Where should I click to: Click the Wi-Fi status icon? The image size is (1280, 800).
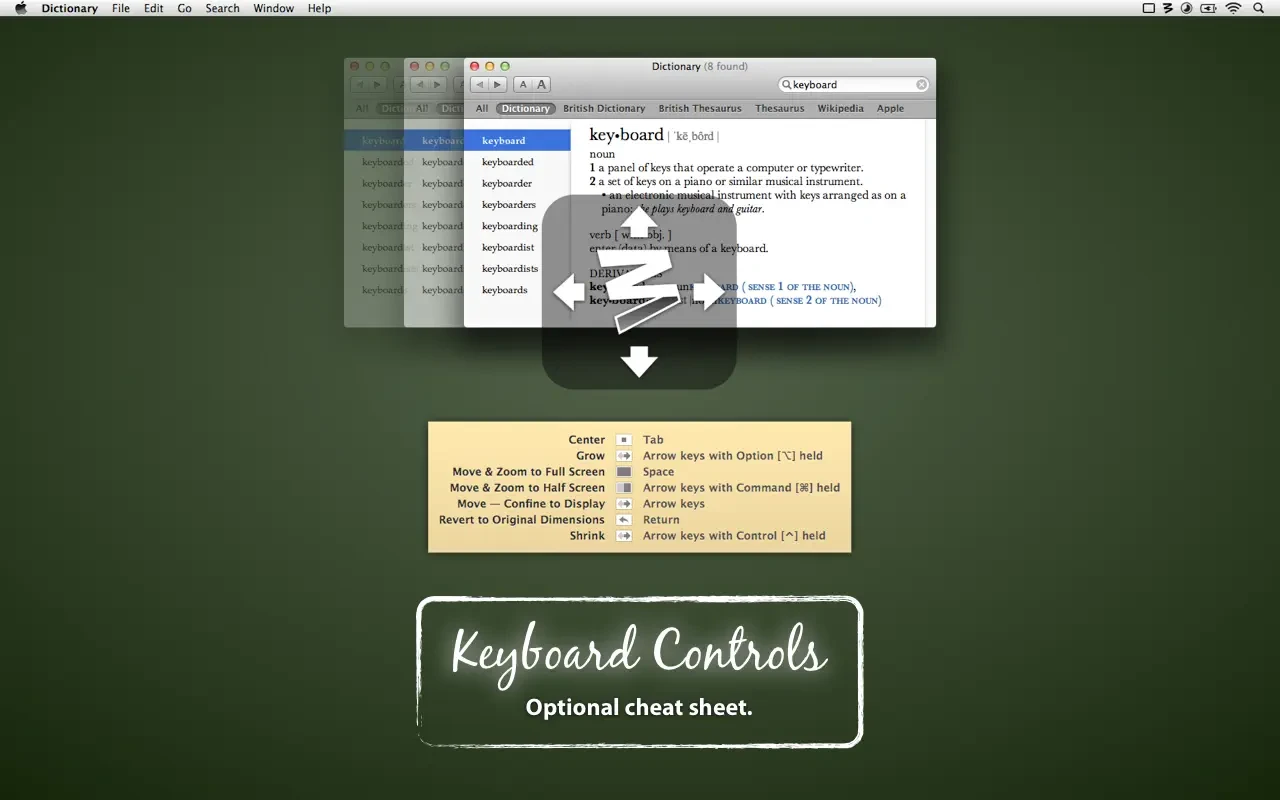pyautogui.click(x=1233, y=8)
